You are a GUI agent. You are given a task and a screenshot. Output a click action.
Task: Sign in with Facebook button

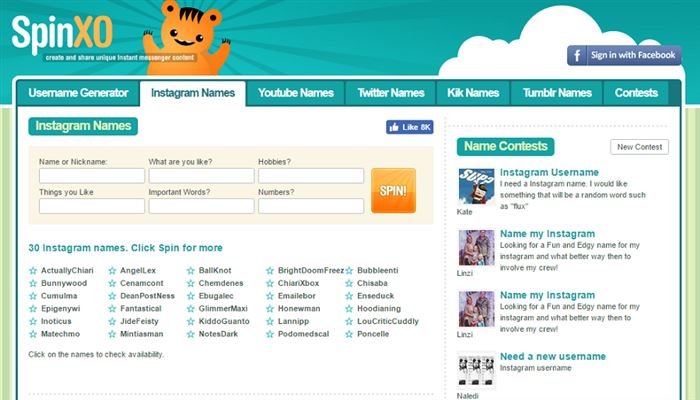tap(624, 55)
